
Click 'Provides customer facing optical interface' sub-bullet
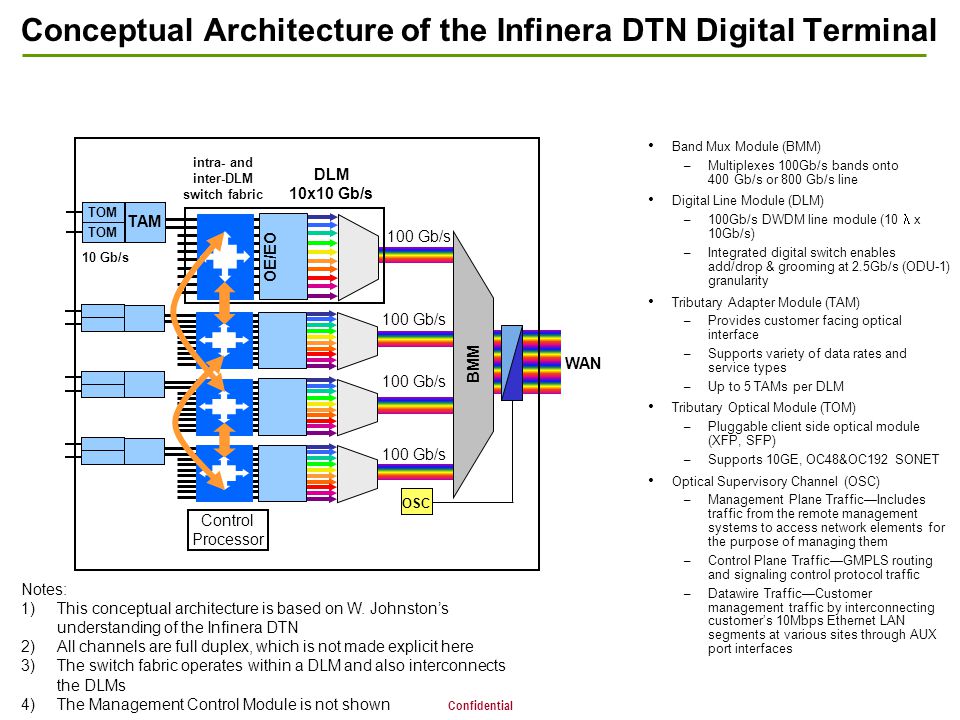pos(804,328)
